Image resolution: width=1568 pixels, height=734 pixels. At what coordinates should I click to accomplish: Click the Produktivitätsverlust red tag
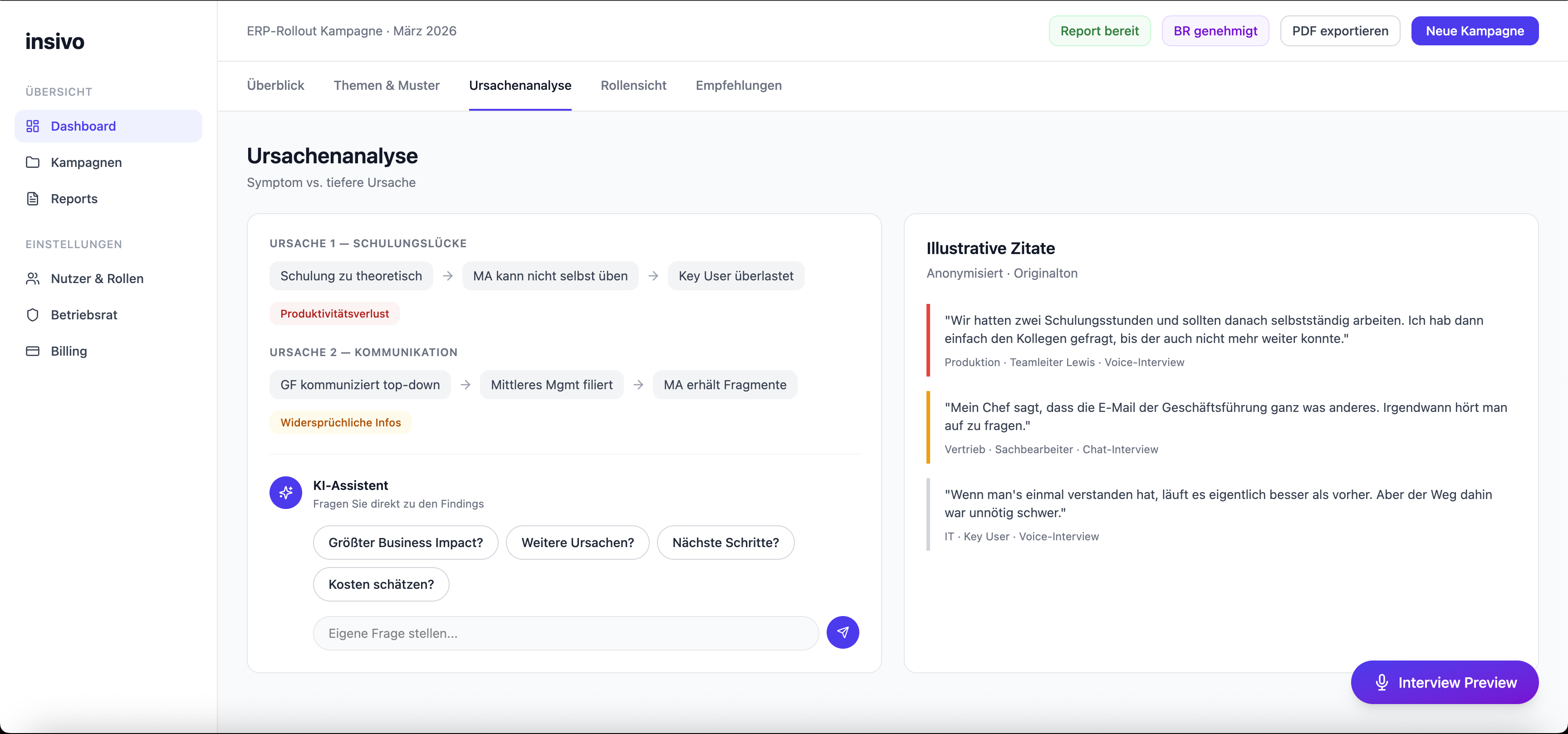point(334,313)
